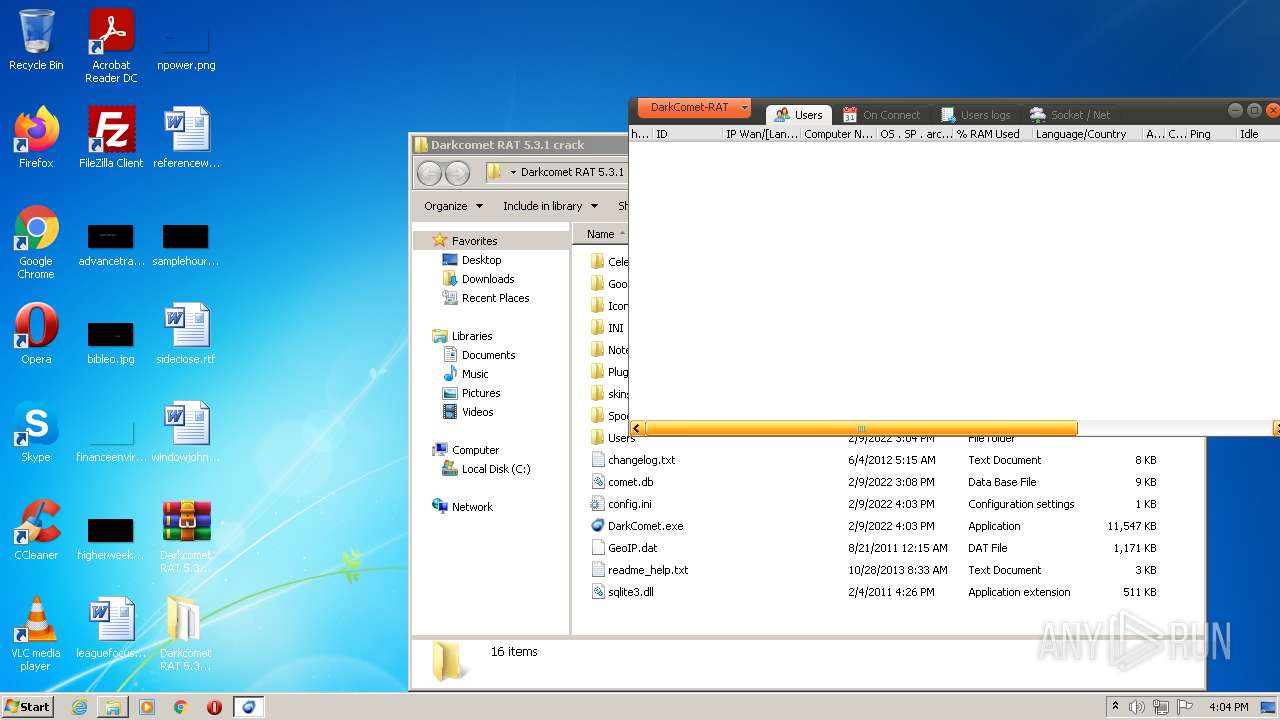Screen dimensions: 1280x720
Task: Select DarkComet.exe in the Explorer file list
Action: point(645,526)
